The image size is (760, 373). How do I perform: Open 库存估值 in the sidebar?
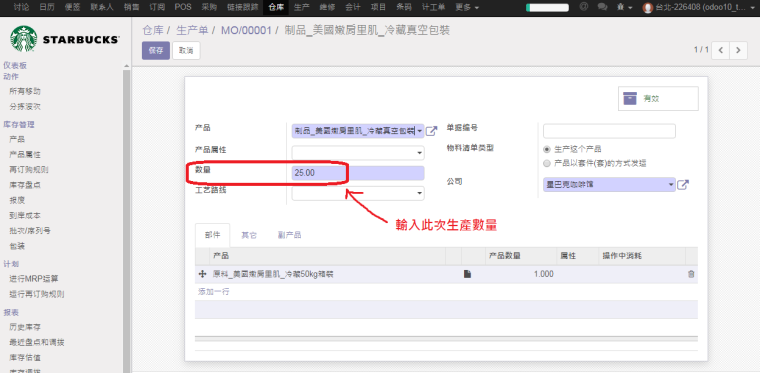click(x=25, y=357)
